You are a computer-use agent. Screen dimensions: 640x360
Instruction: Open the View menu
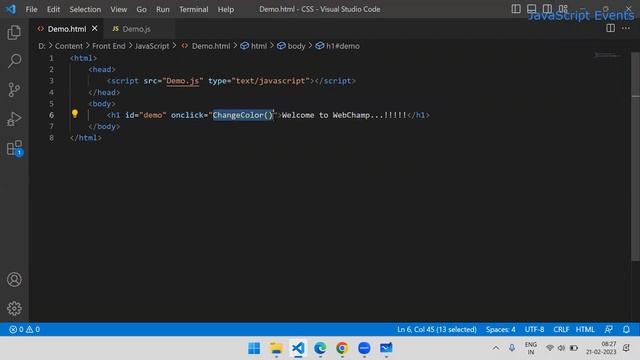(x=118, y=9)
